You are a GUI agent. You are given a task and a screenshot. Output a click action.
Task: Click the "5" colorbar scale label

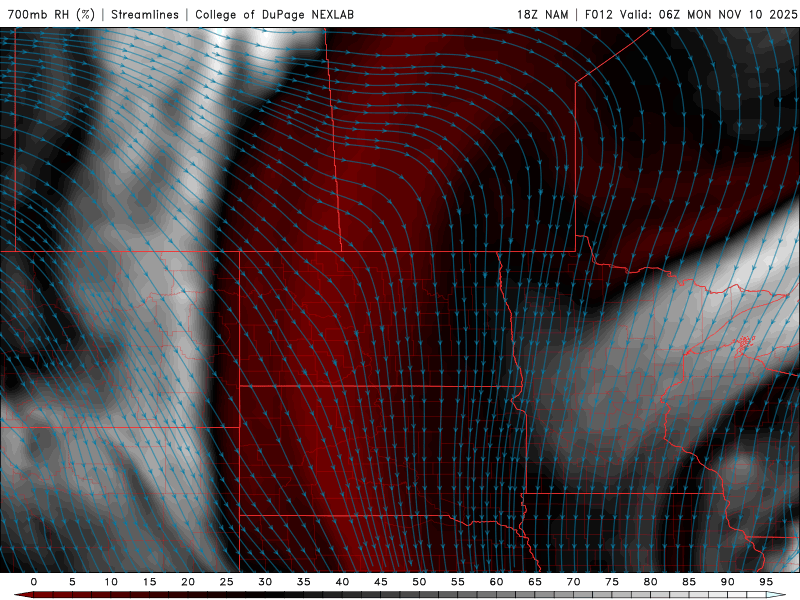[72, 582]
